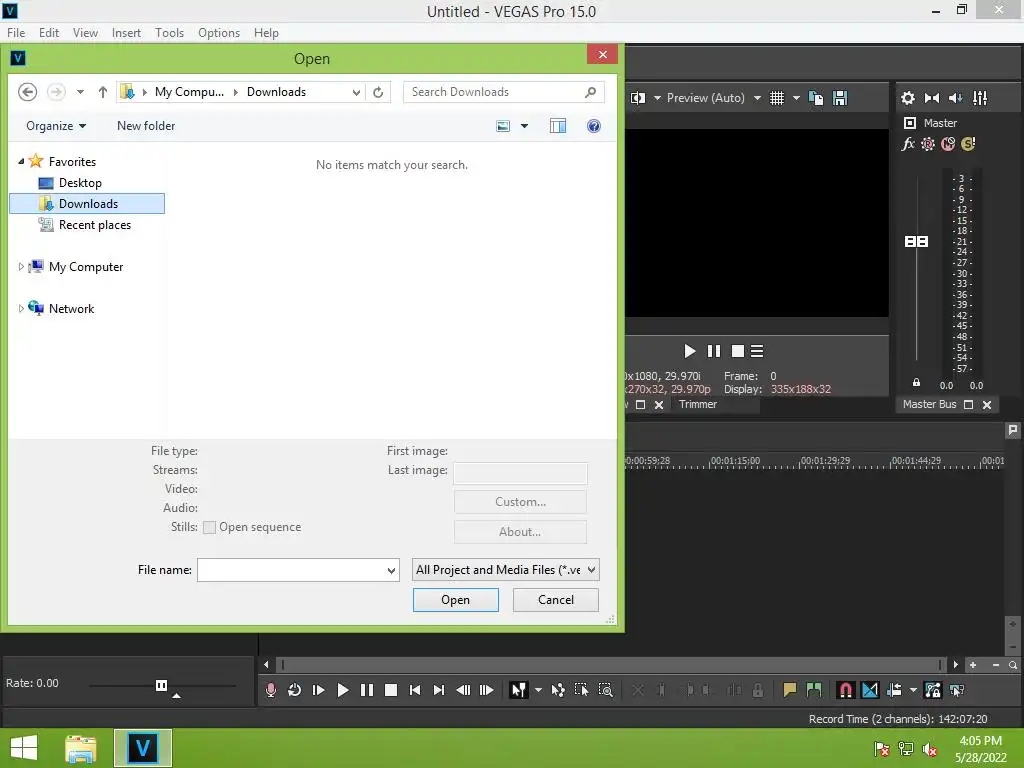Screen dimensions: 1024x768
Task: Open the Organize dropdown
Action: (x=56, y=126)
